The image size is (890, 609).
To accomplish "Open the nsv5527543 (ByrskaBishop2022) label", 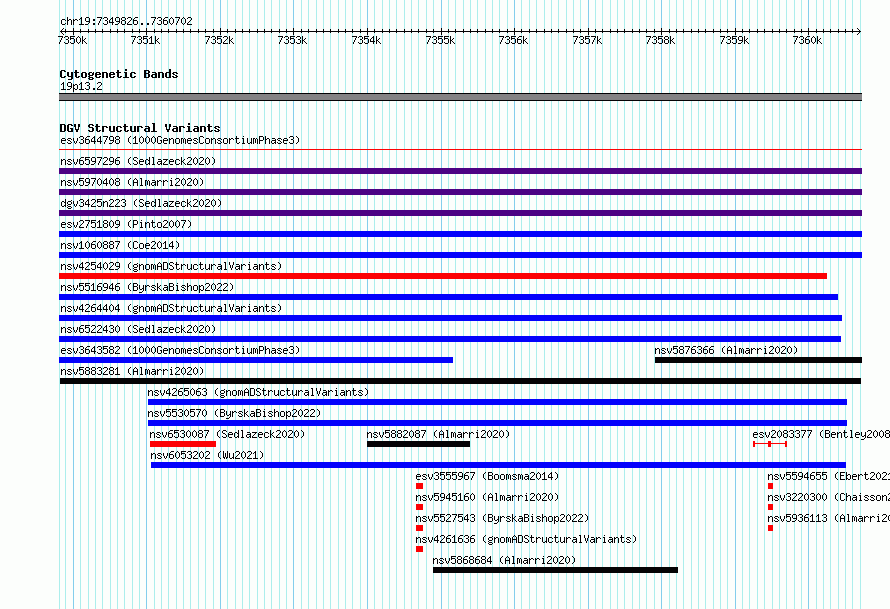I will pos(502,518).
